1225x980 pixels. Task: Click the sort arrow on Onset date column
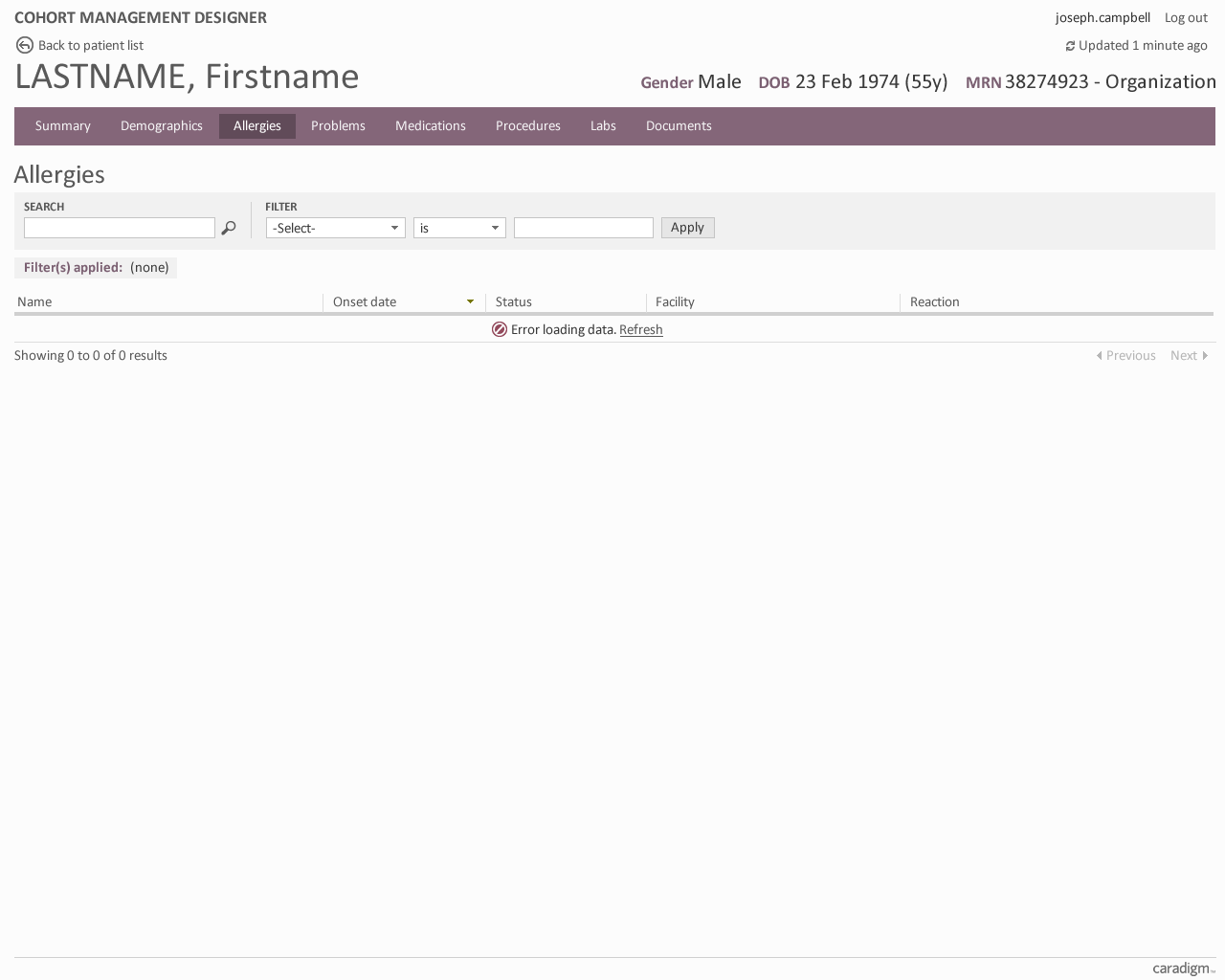[470, 301]
